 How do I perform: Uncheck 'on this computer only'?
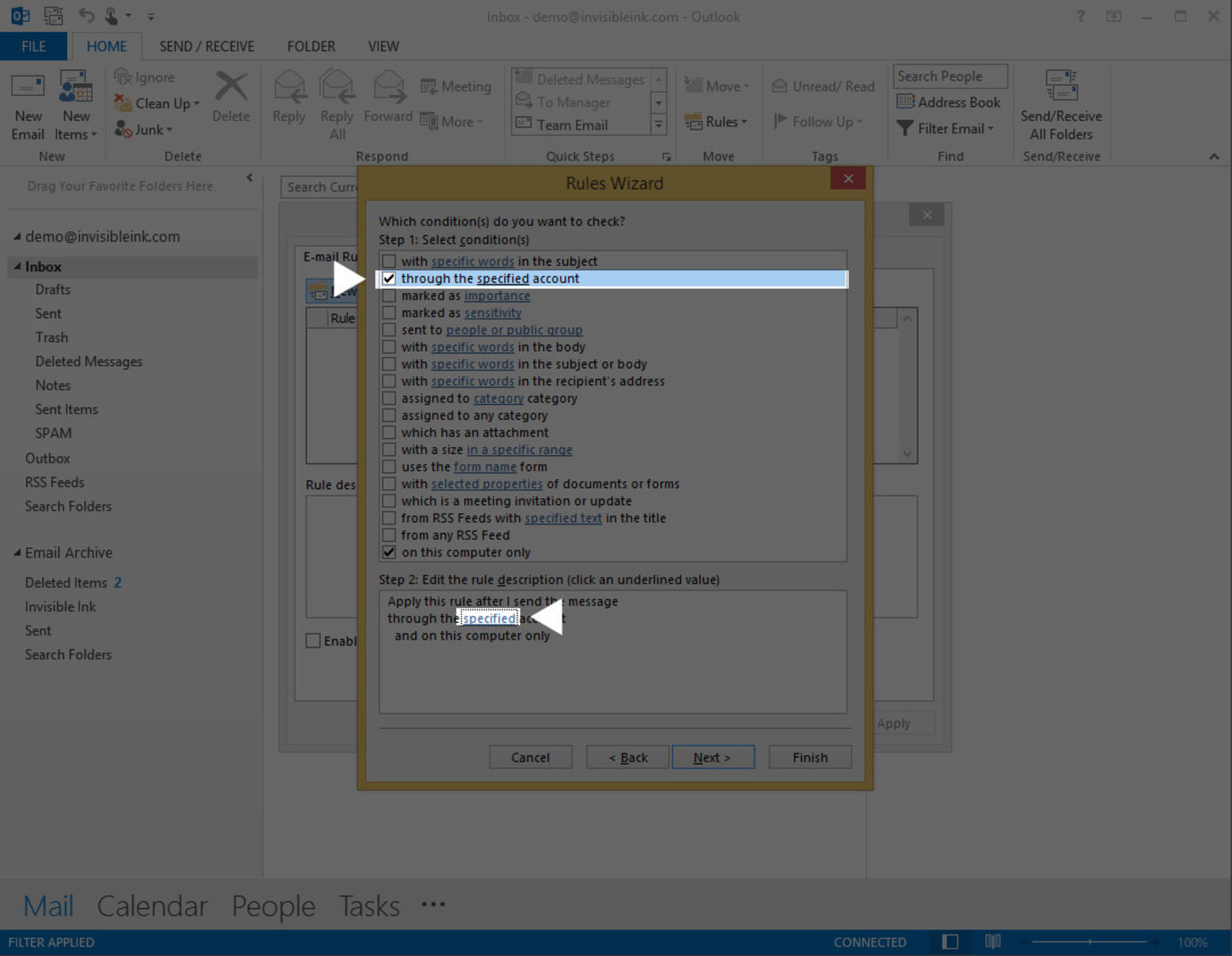389,552
